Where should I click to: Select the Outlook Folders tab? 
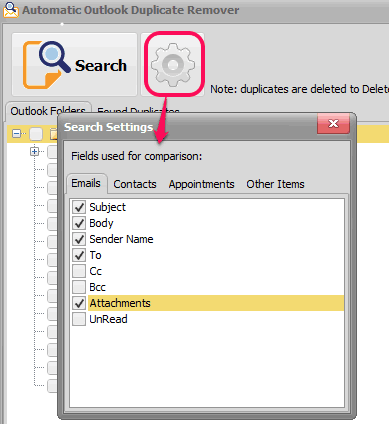coord(48,111)
